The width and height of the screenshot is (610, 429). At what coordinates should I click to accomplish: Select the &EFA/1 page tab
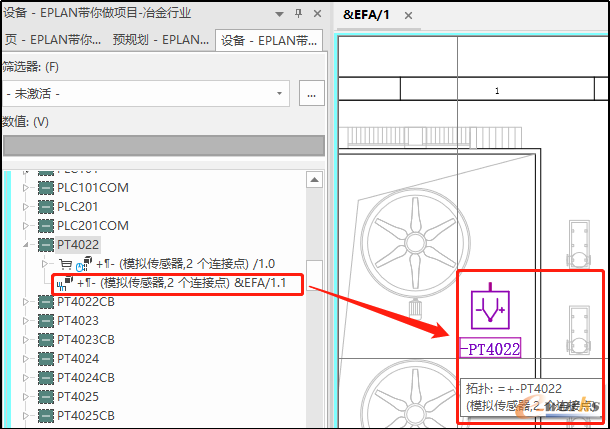coord(366,15)
